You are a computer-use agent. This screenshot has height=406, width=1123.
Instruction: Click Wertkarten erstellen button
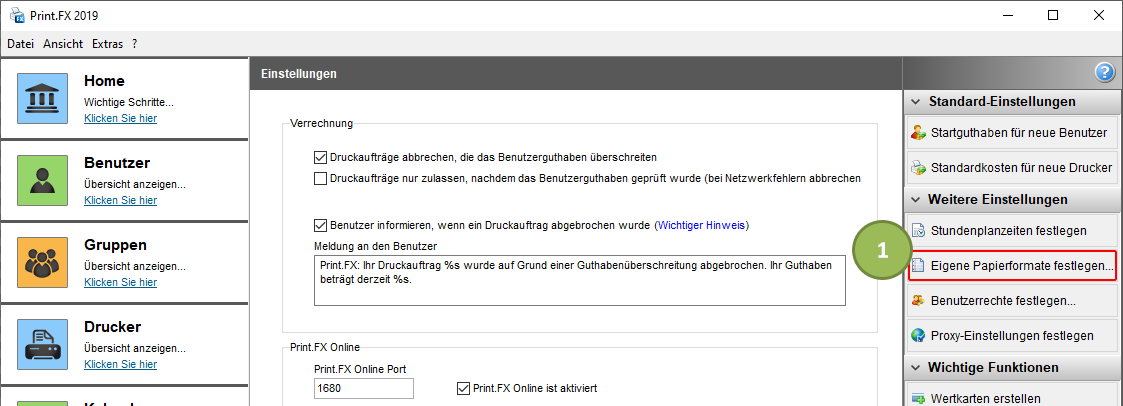click(1011, 397)
